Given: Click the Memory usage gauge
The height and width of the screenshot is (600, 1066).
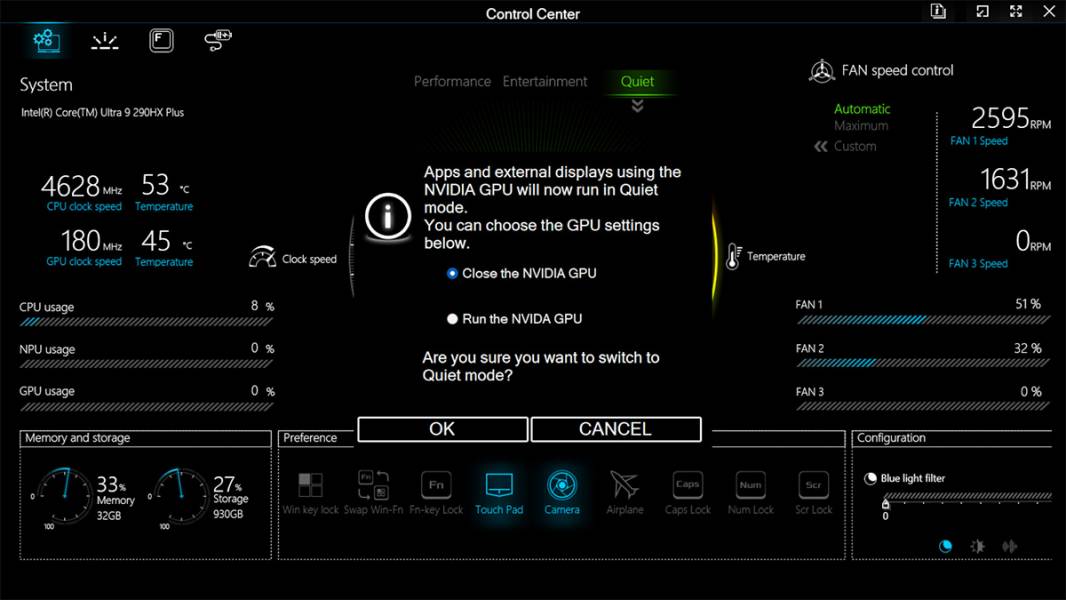Looking at the screenshot, I should [65, 495].
